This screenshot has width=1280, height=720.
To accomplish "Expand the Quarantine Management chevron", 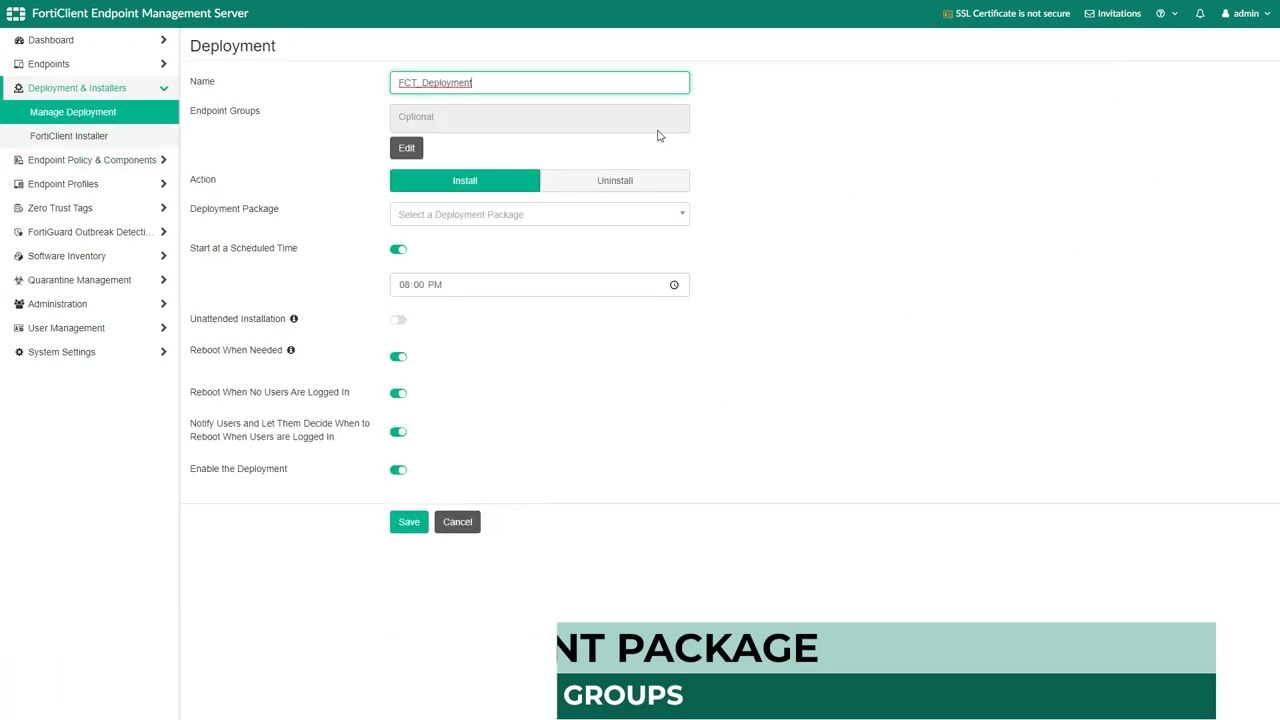I will pyautogui.click(x=163, y=280).
